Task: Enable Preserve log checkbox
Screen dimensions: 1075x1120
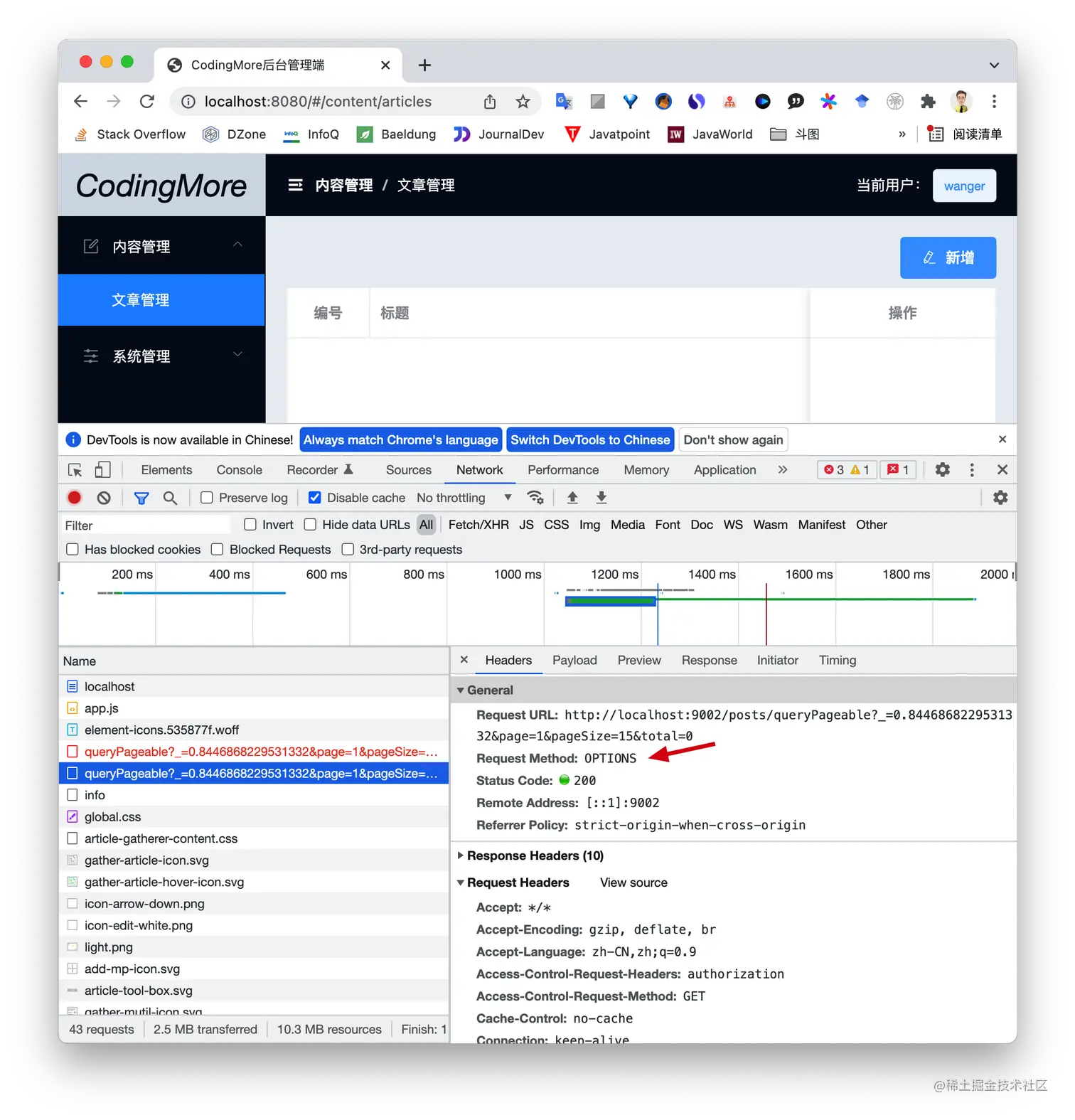Action: pyautogui.click(x=207, y=498)
